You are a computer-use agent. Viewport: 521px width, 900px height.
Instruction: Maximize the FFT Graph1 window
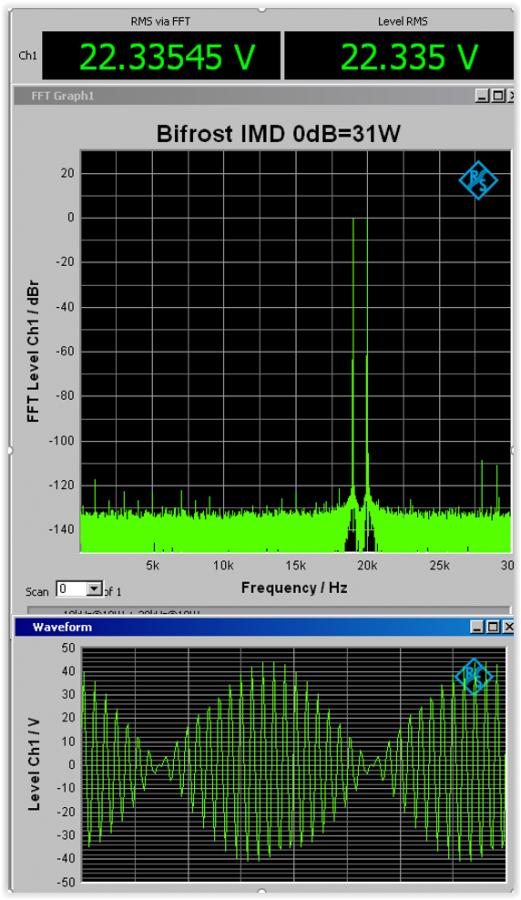click(x=498, y=96)
